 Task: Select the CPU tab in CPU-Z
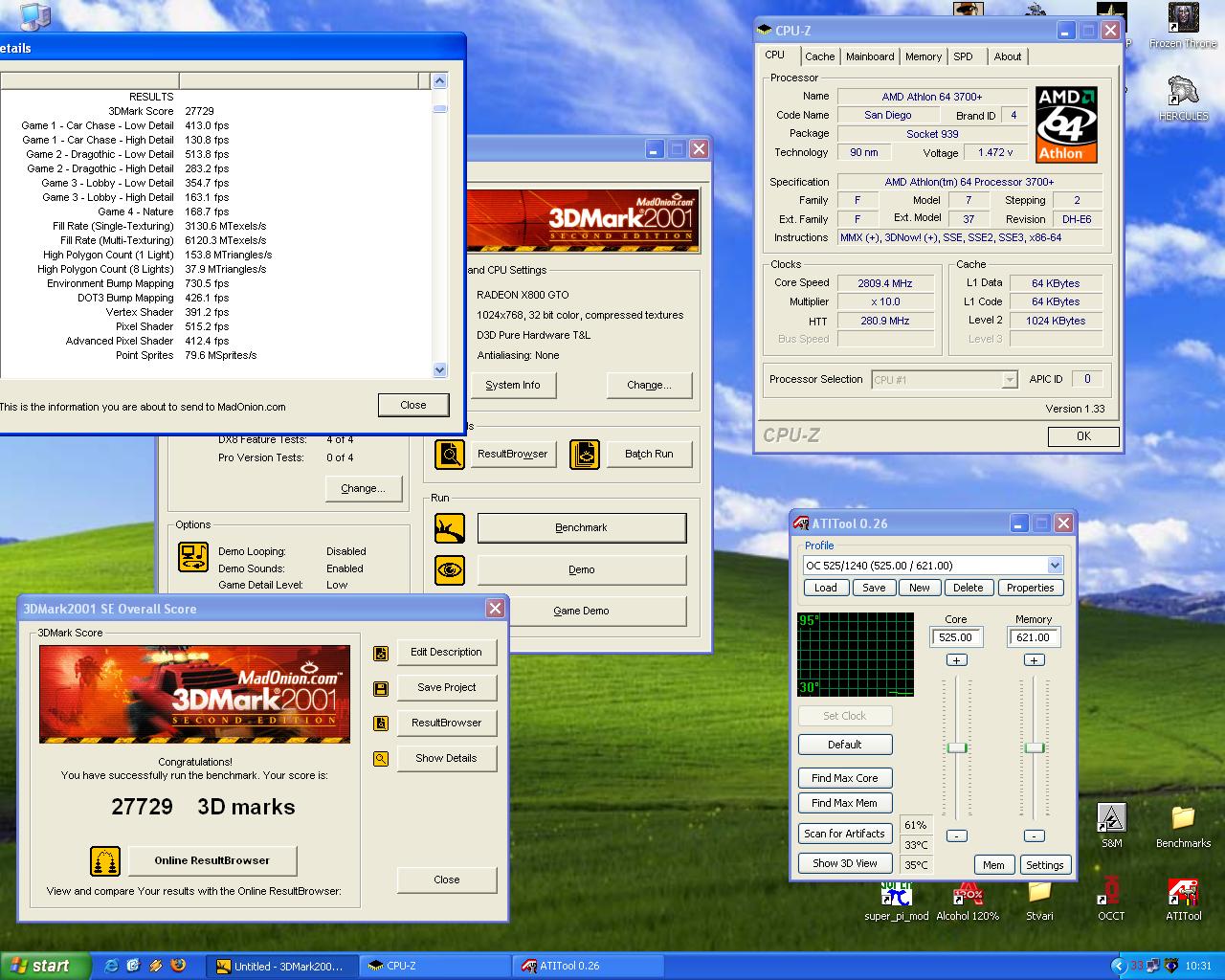pyautogui.click(x=775, y=56)
